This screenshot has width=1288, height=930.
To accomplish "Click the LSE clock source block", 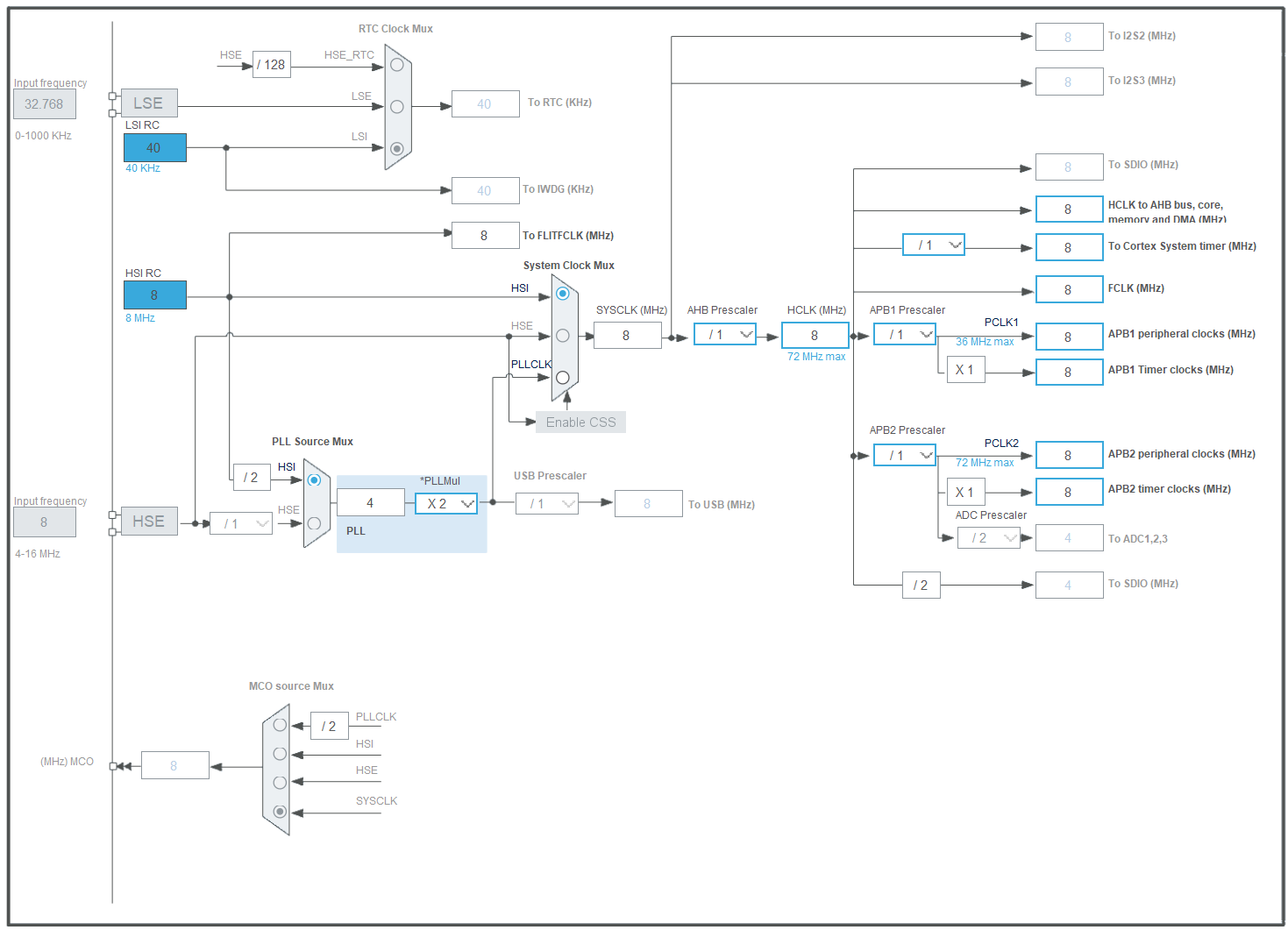I will [x=149, y=103].
